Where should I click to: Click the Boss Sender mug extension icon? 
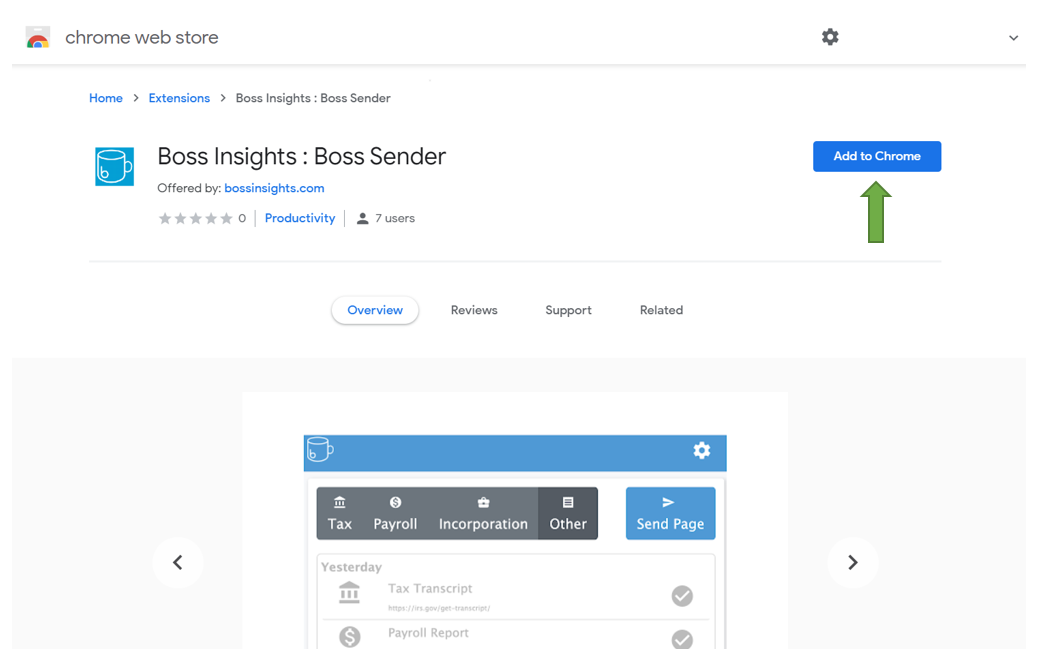pos(114,167)
